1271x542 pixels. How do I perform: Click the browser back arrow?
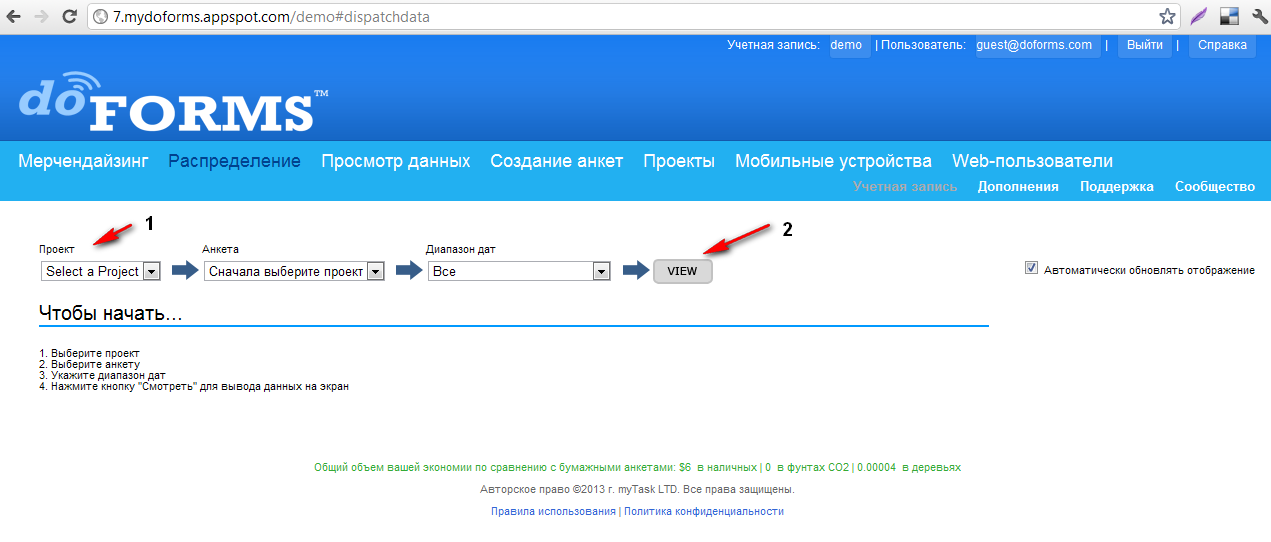pyautogui.click(x=15, y=17)
